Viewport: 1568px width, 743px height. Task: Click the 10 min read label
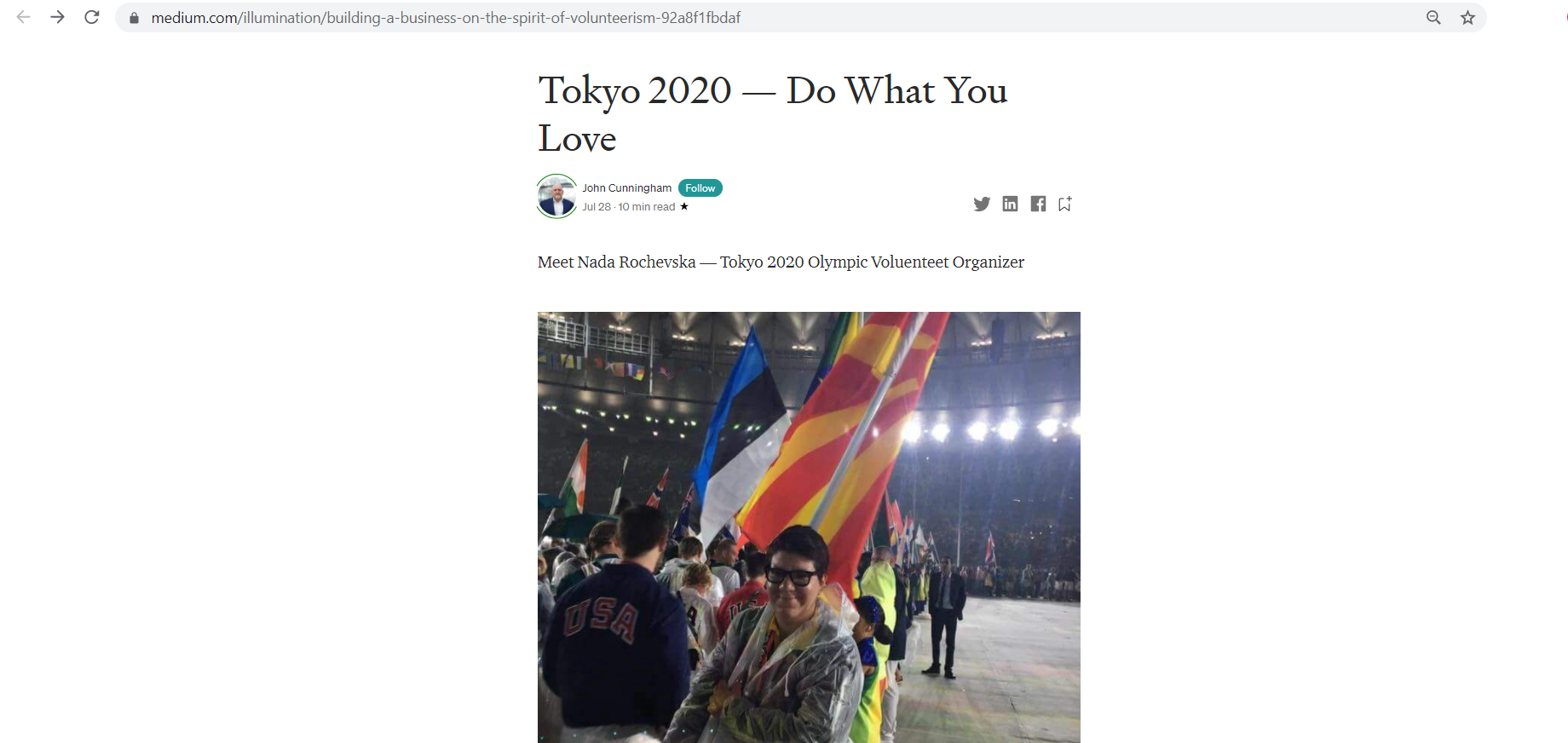(647, 207)
